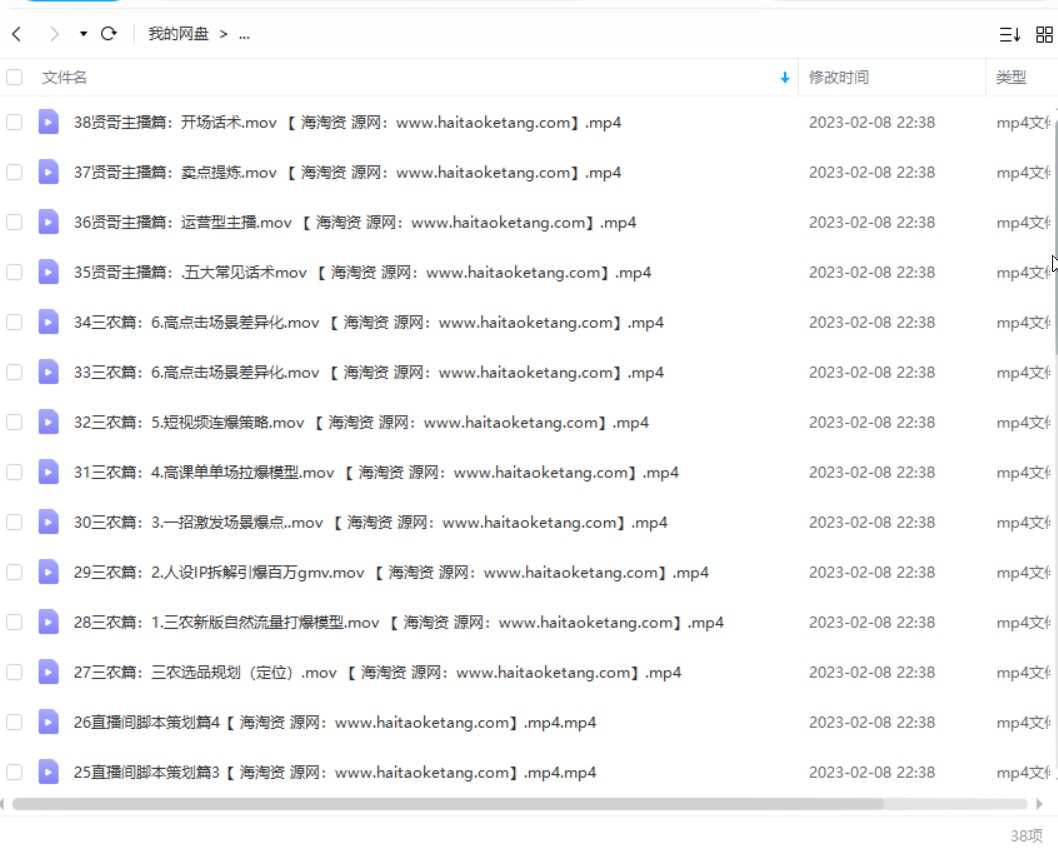The width and height of the screenshot is (1058, 854).
Task: Select file name 30三农篇：3.一招激发场景爆点
Action: click(x=370, y=521)
